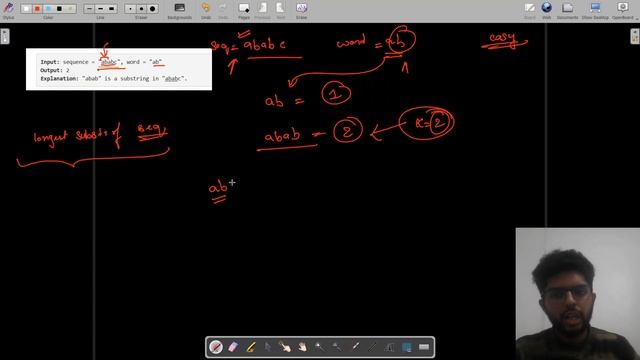Image resolution: width=640 pixels, height=360 pixels.
Task: Click the Redo button
Action: tap(223, 10)
